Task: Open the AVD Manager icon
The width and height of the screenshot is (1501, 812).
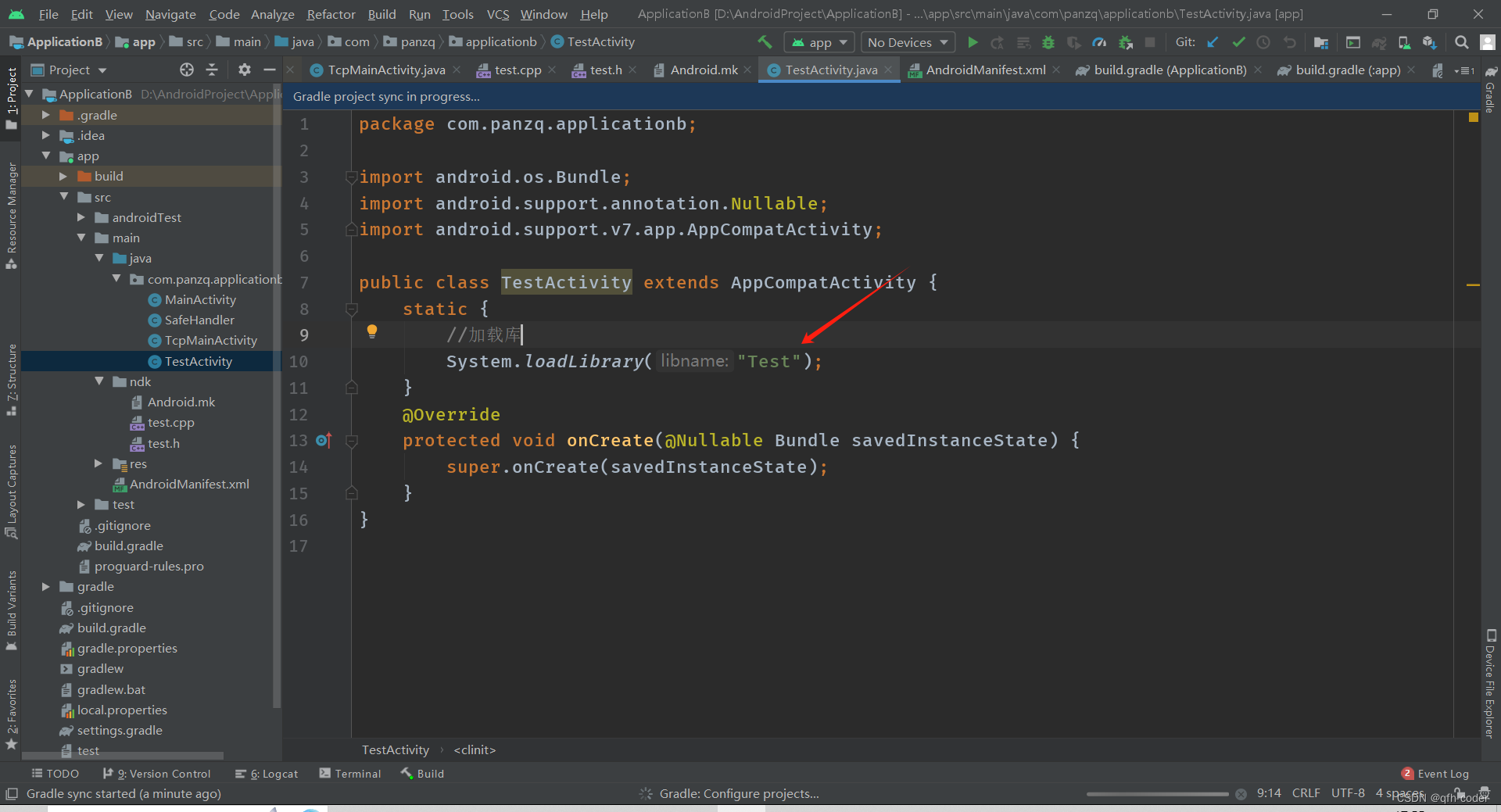Action: pyautogui.click(x=1405, y=42)
